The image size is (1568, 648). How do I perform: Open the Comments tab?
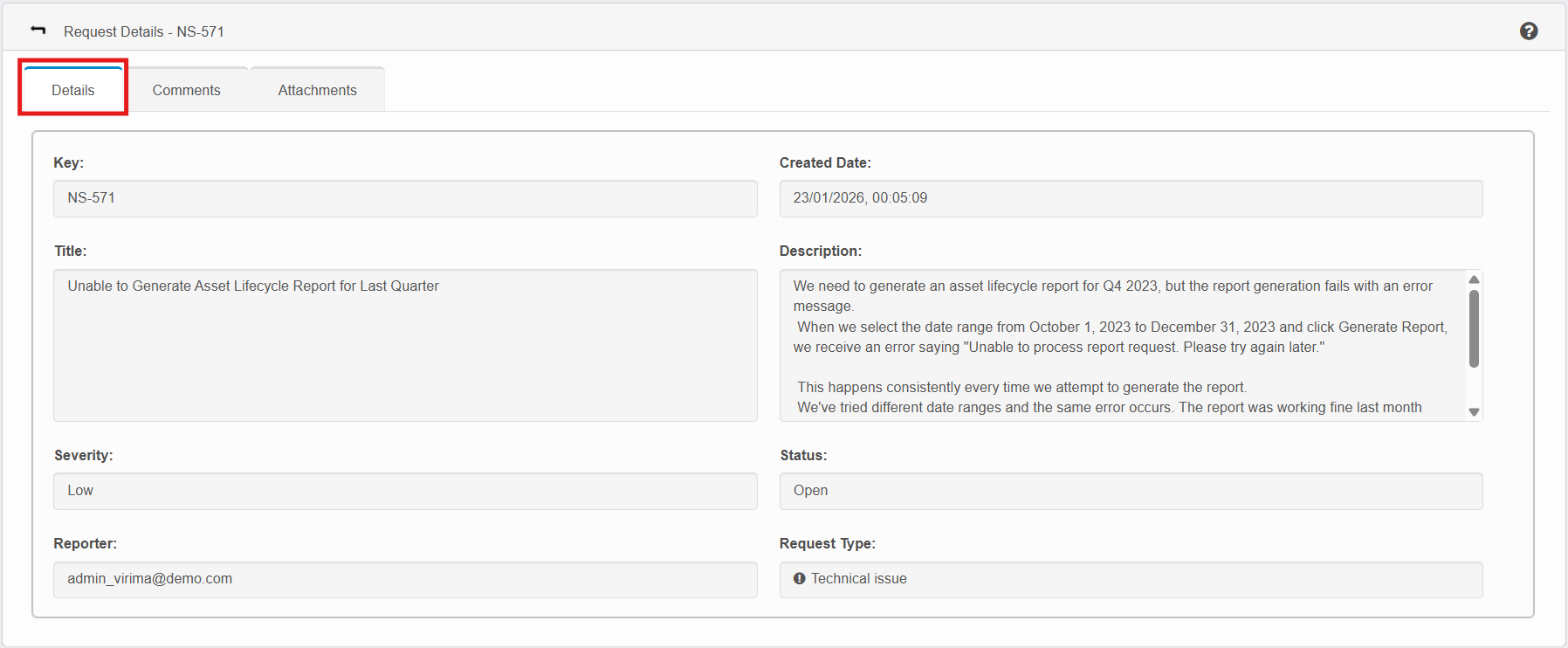tap(186, 90)
